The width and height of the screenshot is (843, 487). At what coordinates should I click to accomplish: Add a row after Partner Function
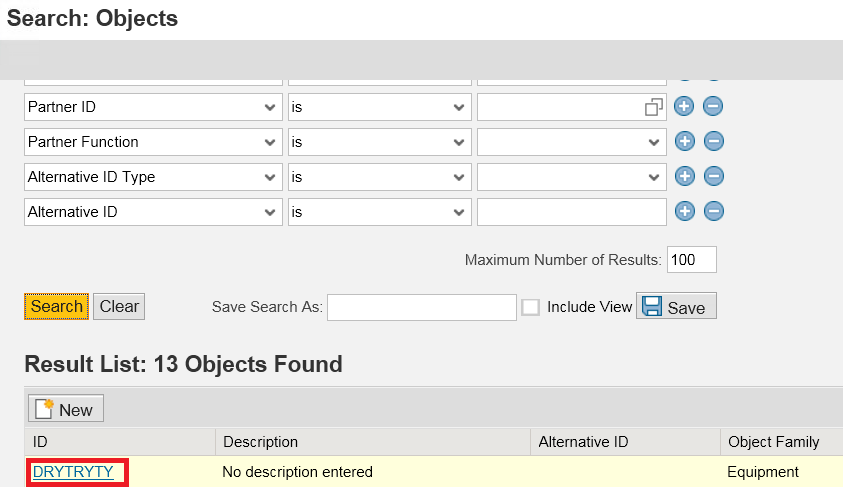[x=684, y=141]
